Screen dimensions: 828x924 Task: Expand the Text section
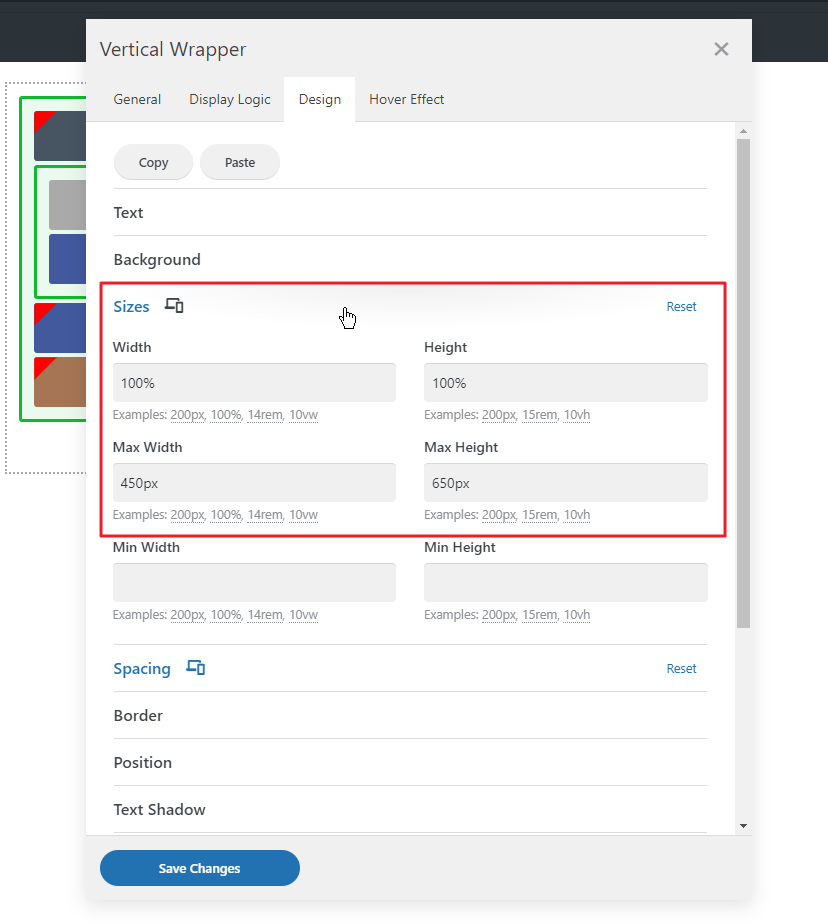(410, 213)
